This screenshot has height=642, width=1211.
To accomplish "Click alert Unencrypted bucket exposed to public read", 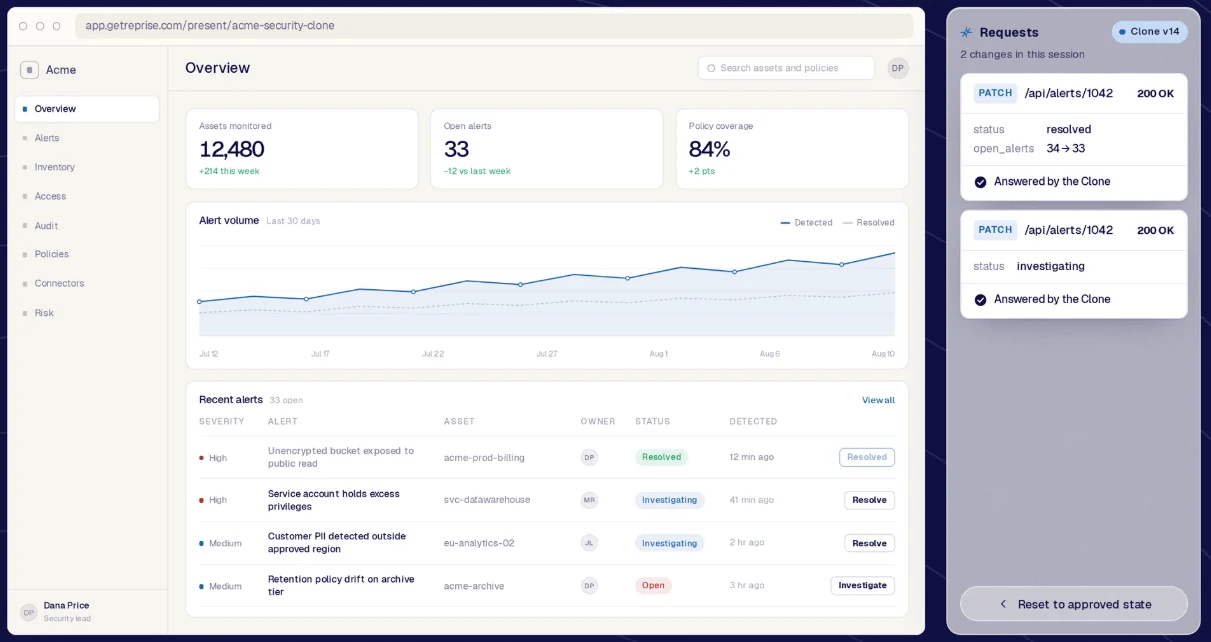I will 341,457.
